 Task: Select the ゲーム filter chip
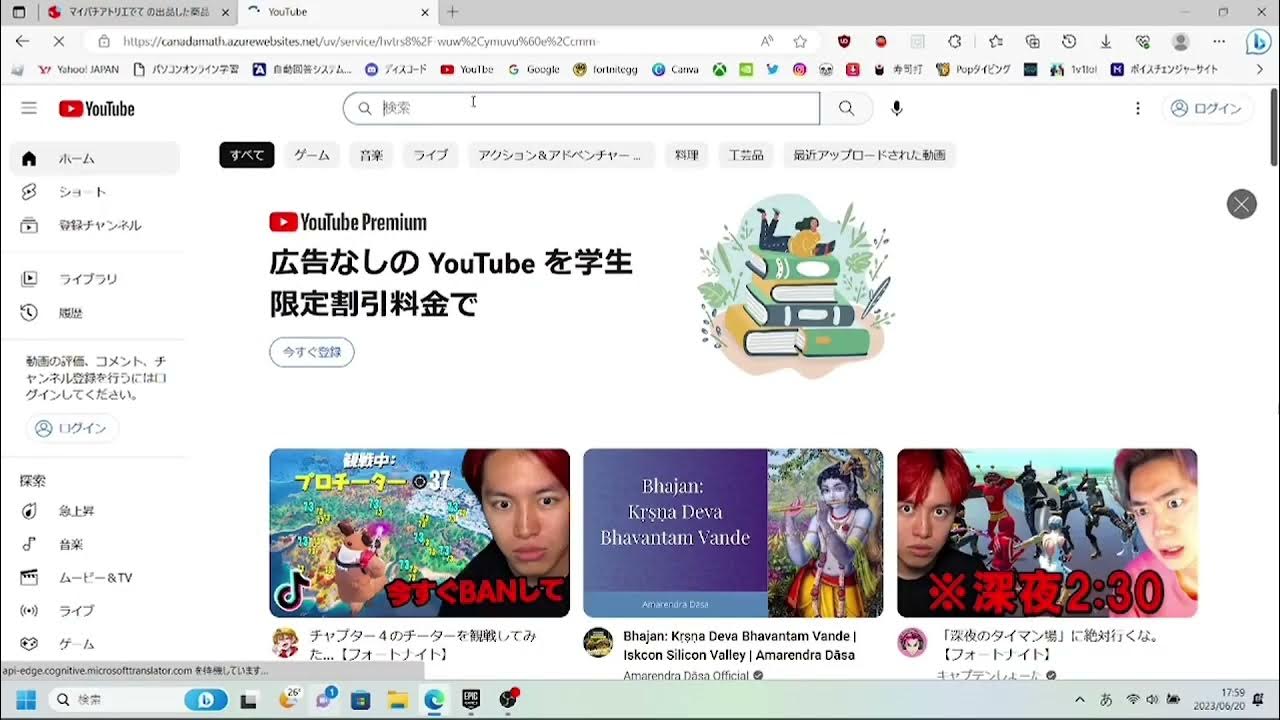pyautogui.click(x=312, y=155)
